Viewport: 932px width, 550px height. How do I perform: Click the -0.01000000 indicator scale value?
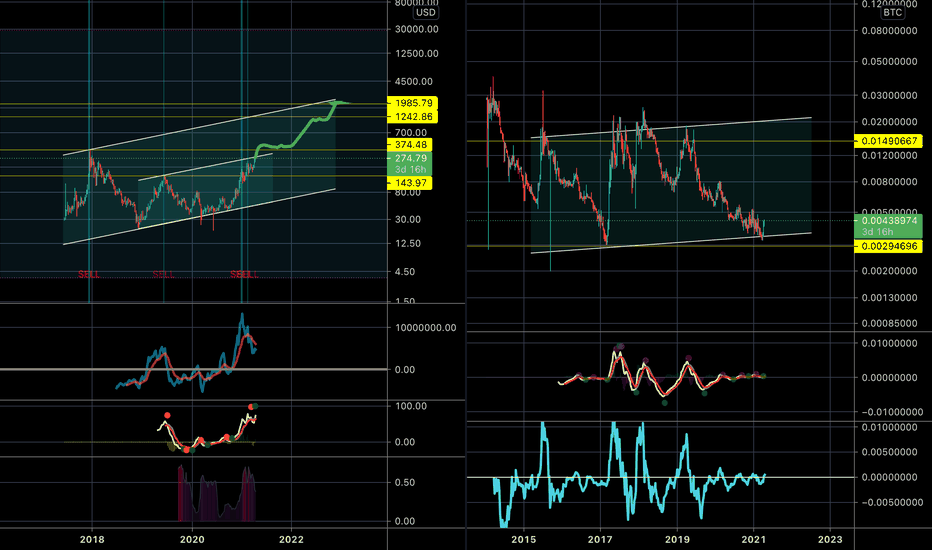pyautogui.click(x=892, y=412)
